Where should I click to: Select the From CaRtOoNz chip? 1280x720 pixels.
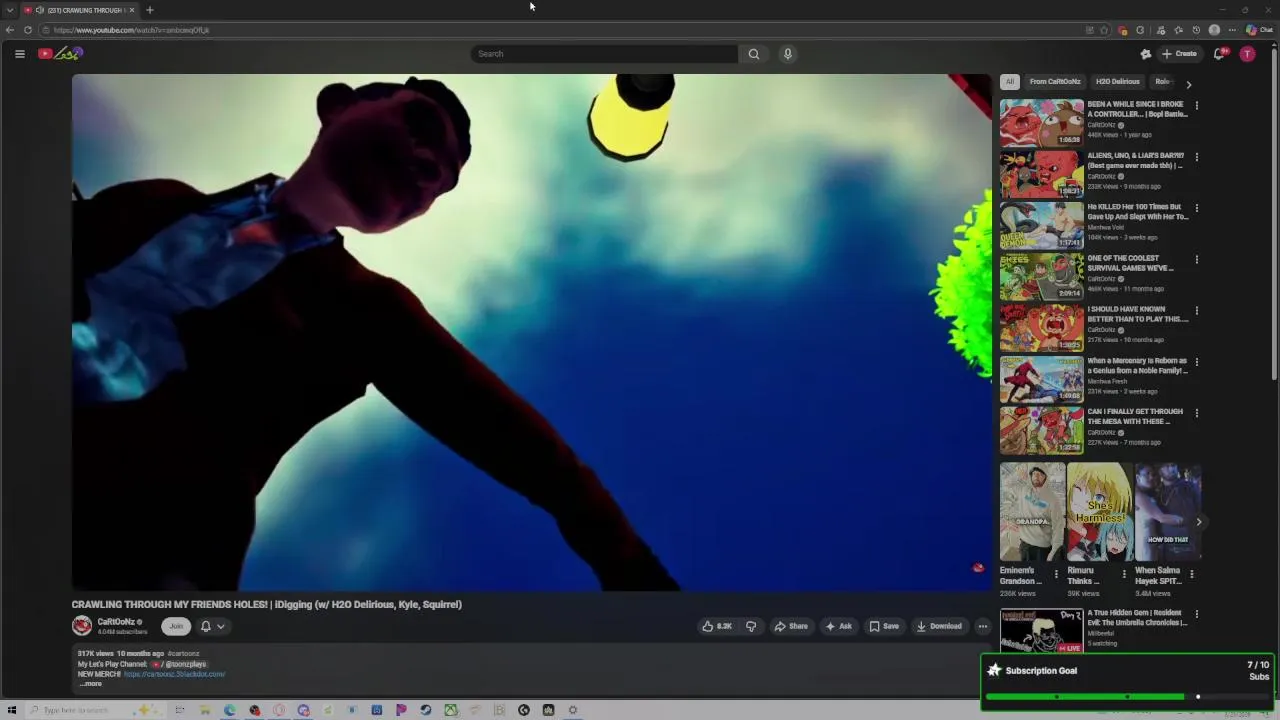tap(1055, 82)
